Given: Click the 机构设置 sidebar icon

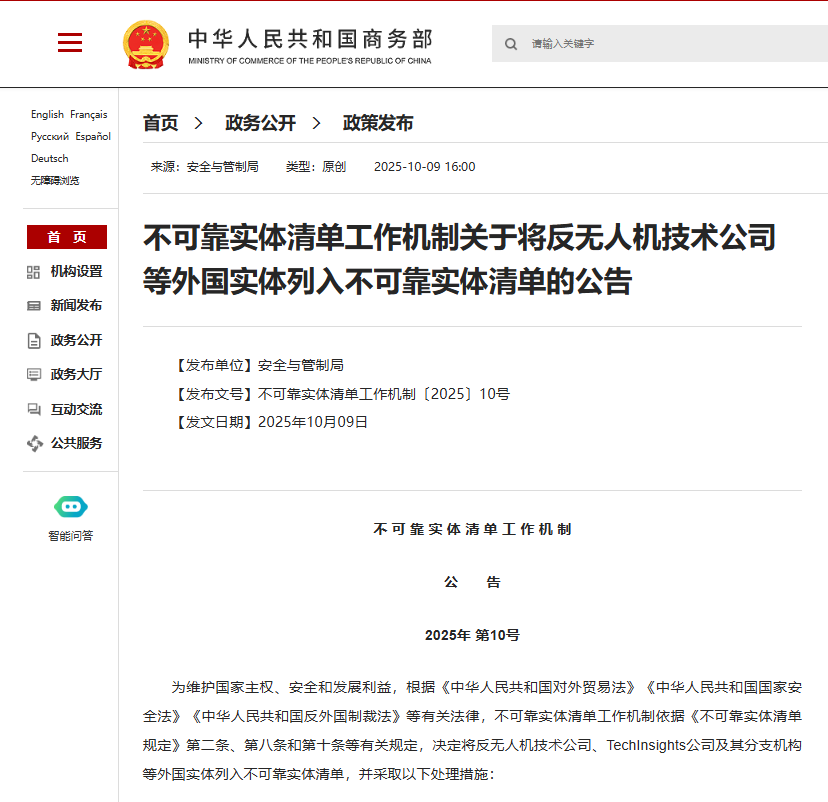Looking at the screenshot, I should pos(34,272).
